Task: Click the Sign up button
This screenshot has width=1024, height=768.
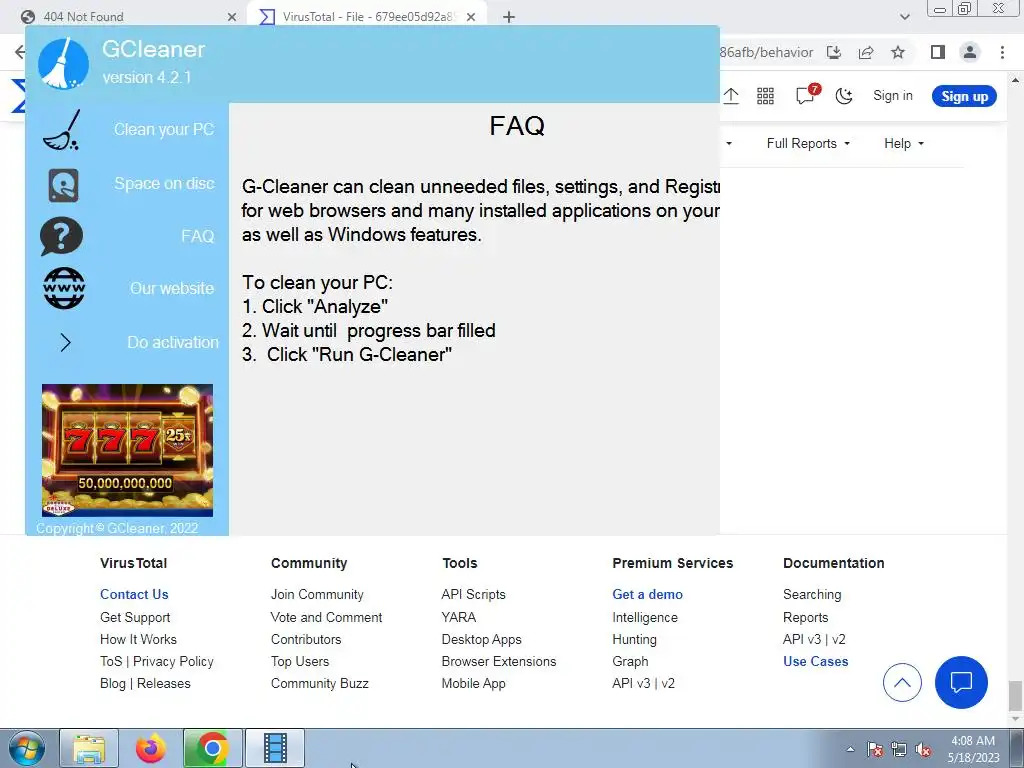Action: point(965,96)
